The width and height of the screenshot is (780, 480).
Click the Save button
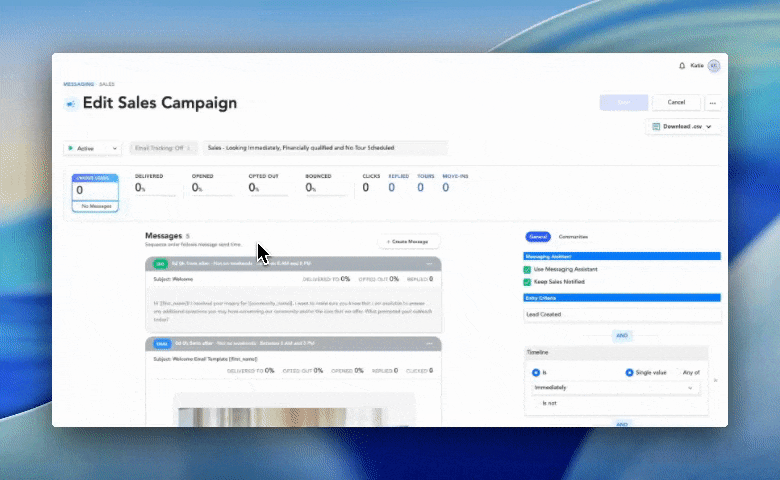pos(624,102)
